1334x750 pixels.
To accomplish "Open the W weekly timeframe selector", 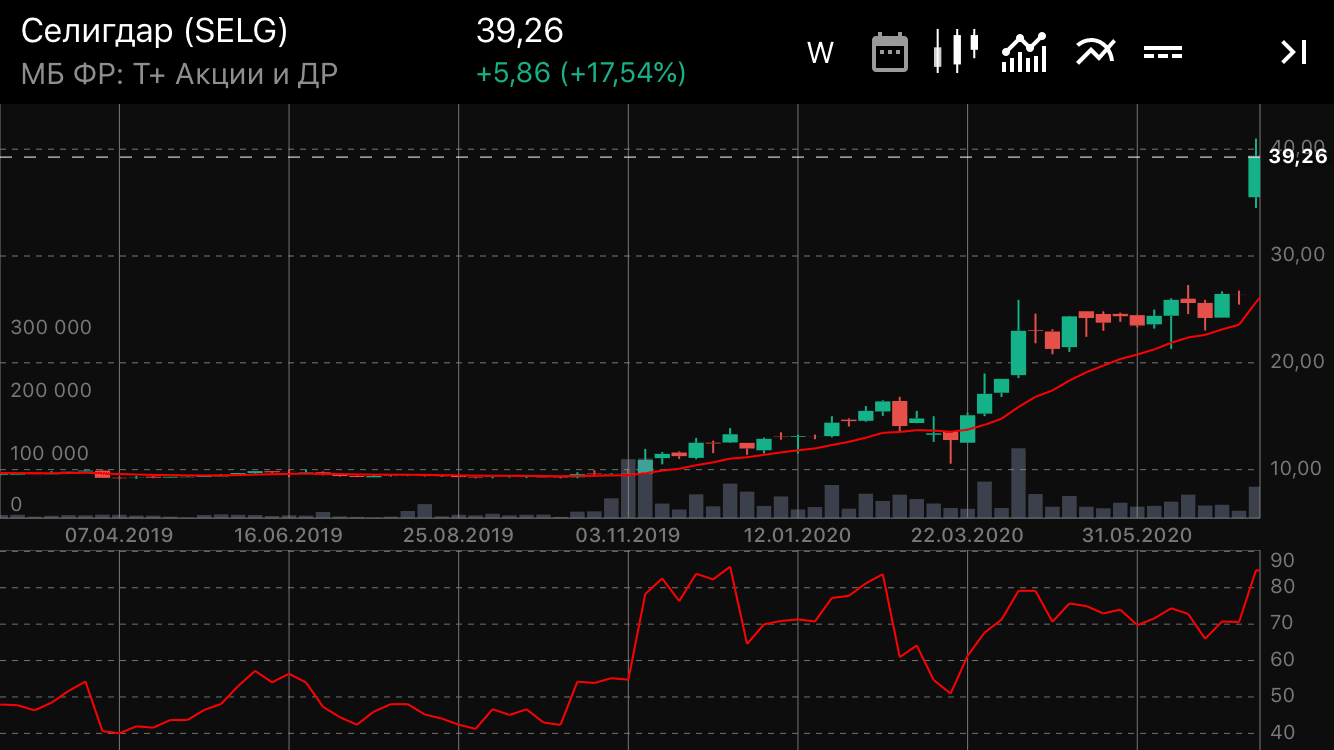I will pyautogui.click(x=820, y=53).
